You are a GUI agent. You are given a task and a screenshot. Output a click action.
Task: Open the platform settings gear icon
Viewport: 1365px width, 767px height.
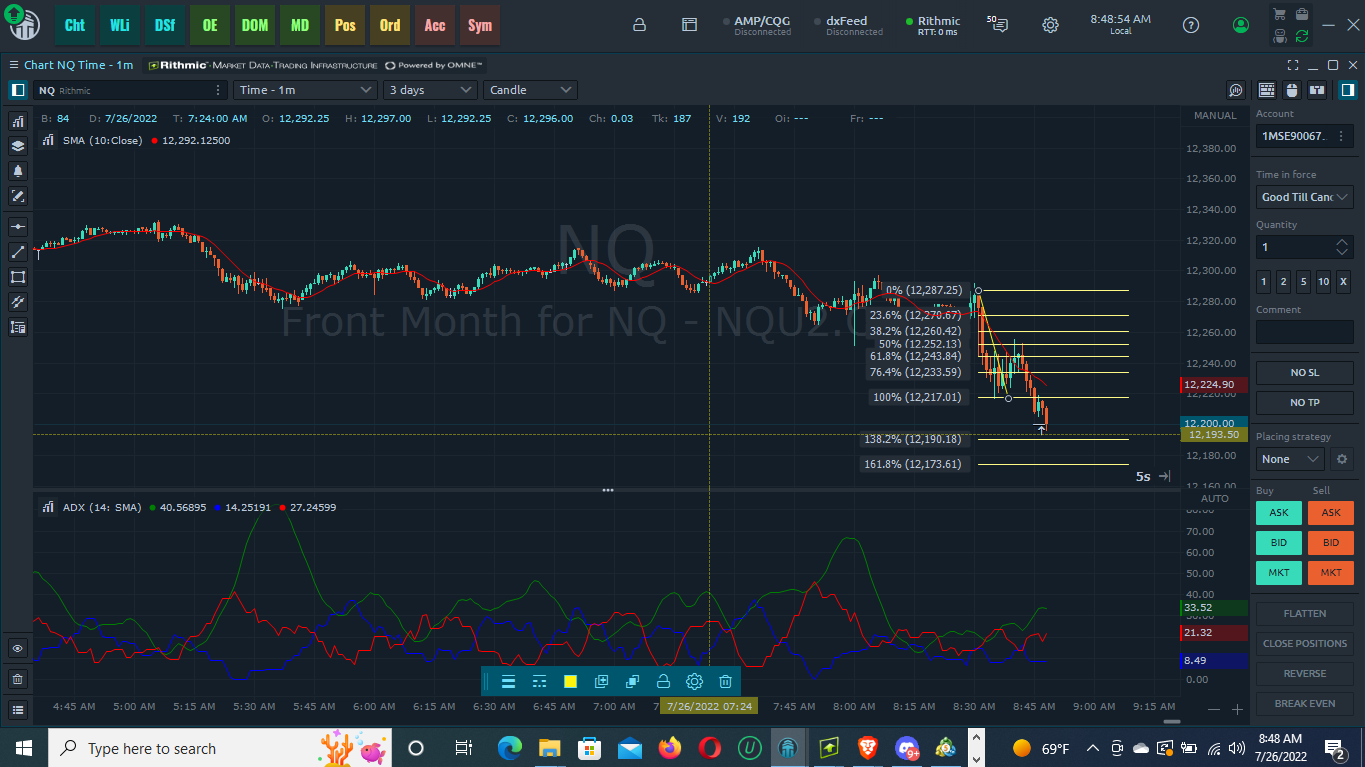tap(1050, 25)
